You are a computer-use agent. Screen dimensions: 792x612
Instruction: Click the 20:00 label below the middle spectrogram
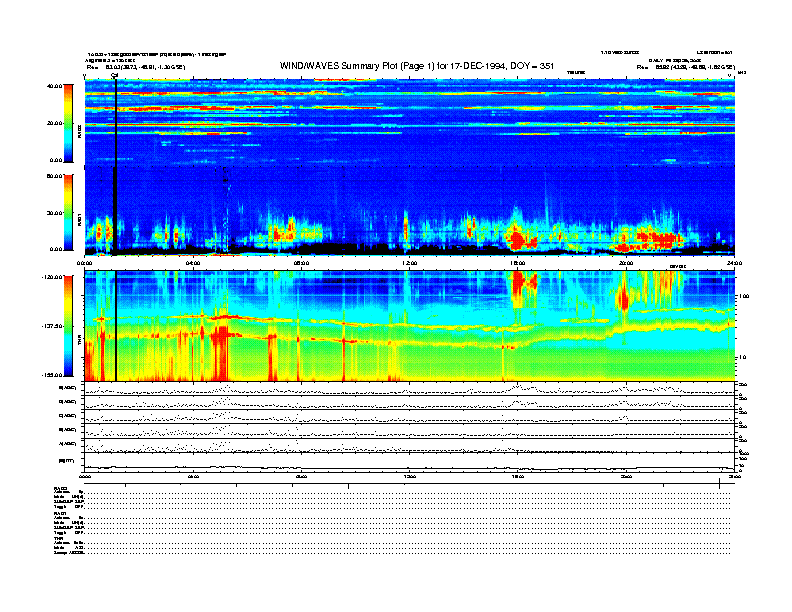tap(626, 263)
